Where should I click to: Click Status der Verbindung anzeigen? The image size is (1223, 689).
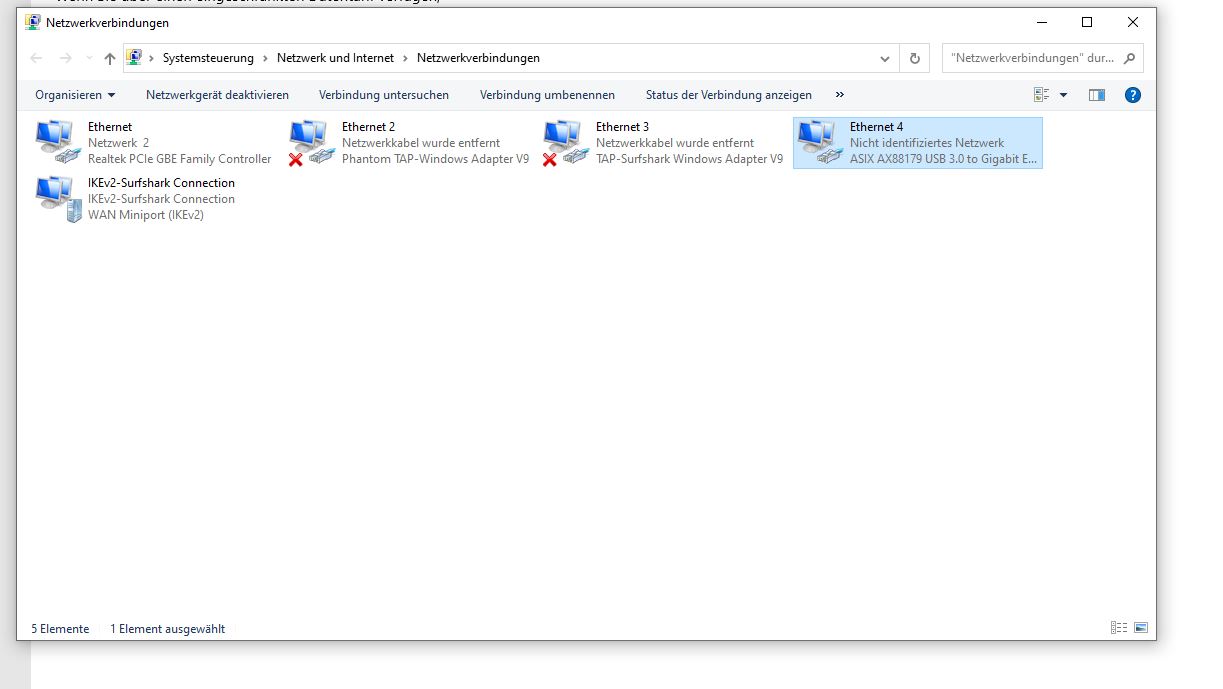[x=728, y=95]
